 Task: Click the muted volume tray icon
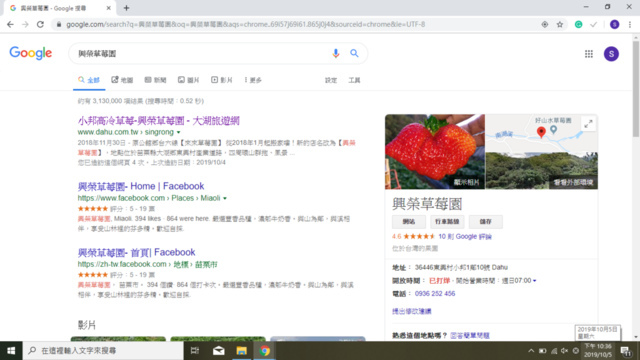pos(565,351)
